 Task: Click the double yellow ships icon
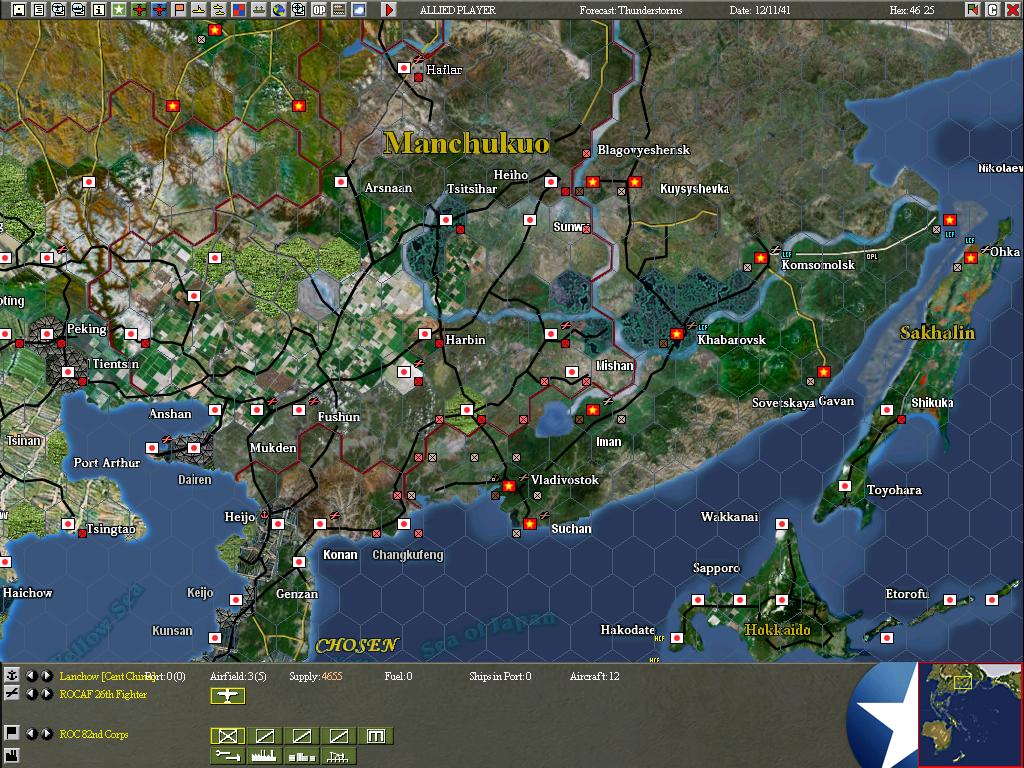click(219, 10)
